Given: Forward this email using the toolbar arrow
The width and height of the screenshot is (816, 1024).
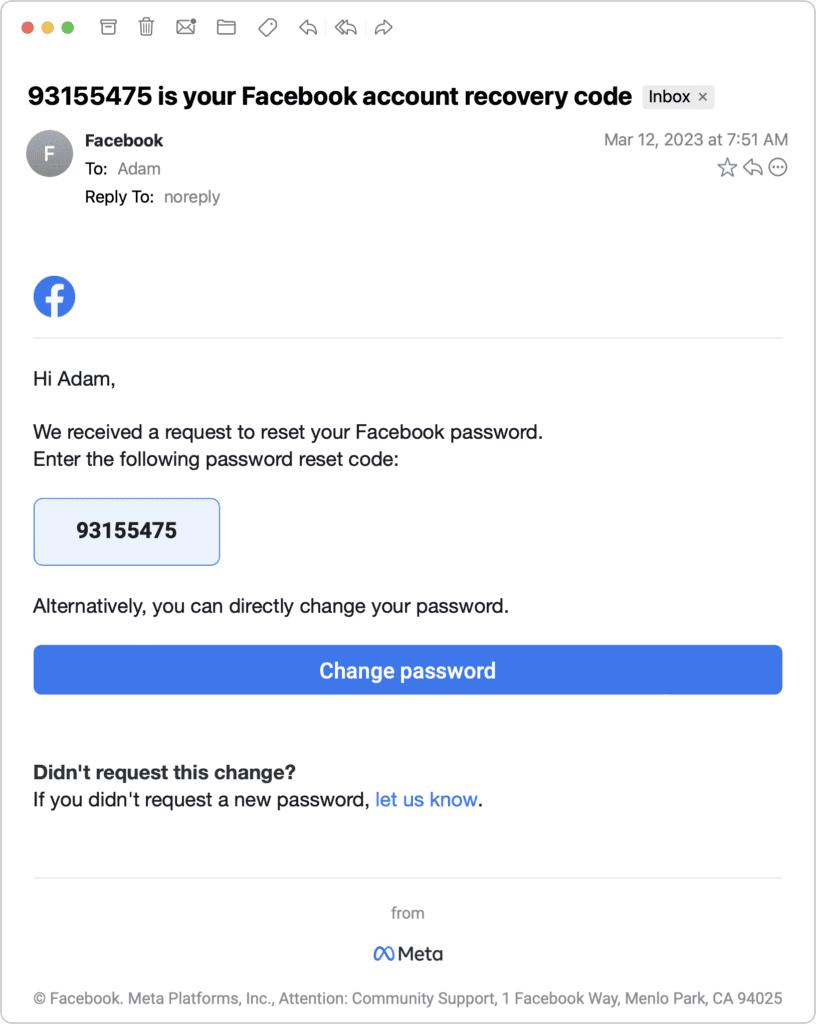Looking at the screenshot, I should [x=383, y=27].
